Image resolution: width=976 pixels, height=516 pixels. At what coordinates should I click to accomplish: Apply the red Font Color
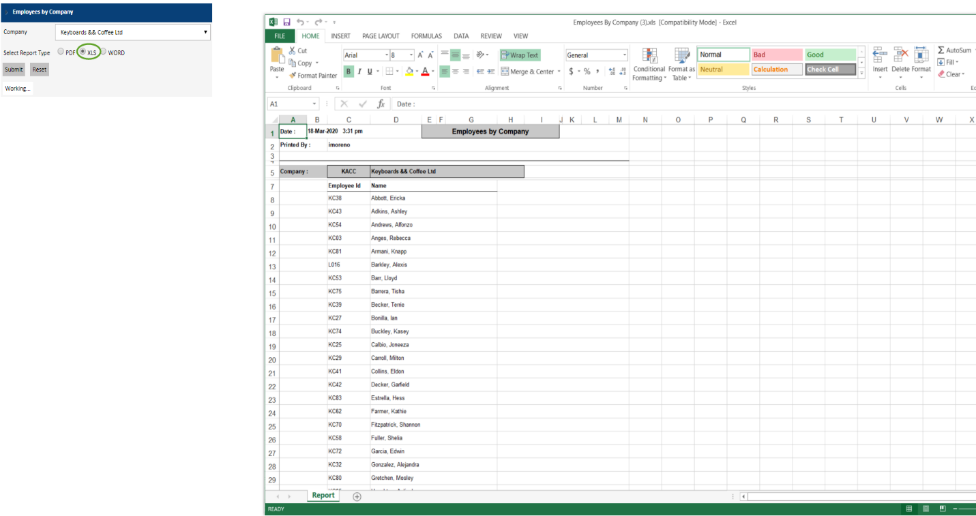pos(425,72)
